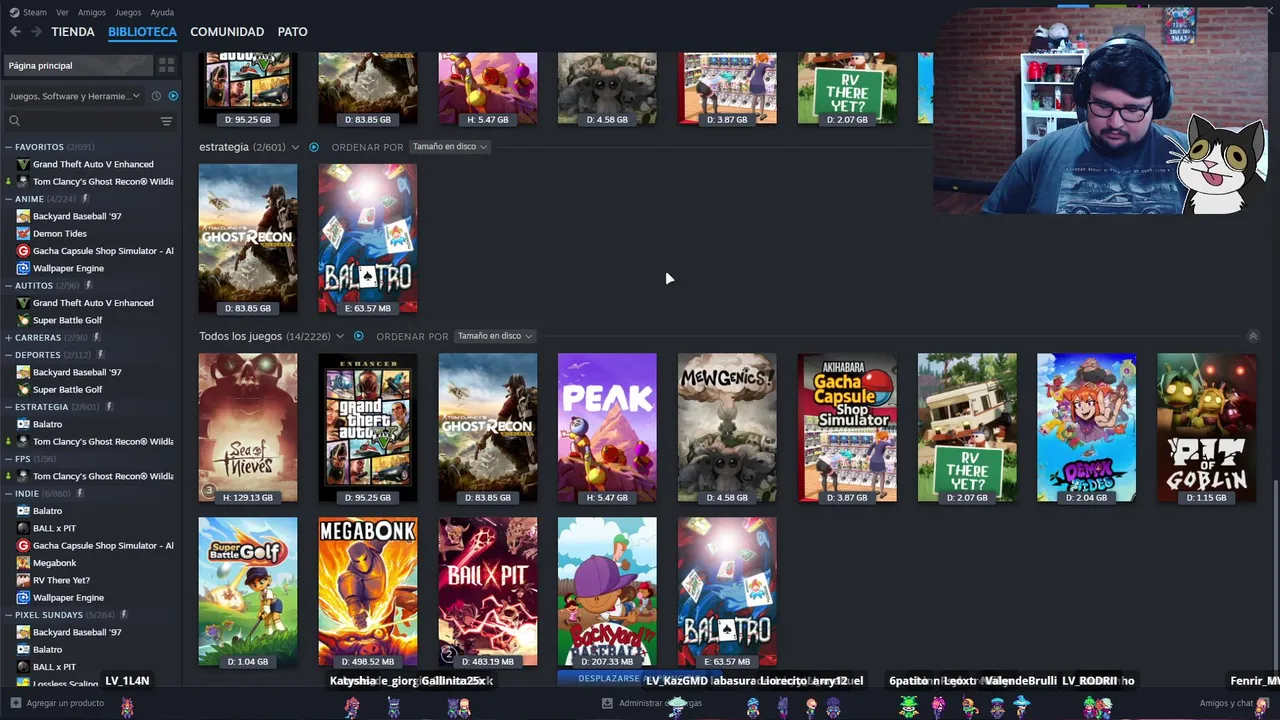The width and height of the screenshot is (1280, 720).
Task: Open Megabonk cover art
Action: pos(368,591)
